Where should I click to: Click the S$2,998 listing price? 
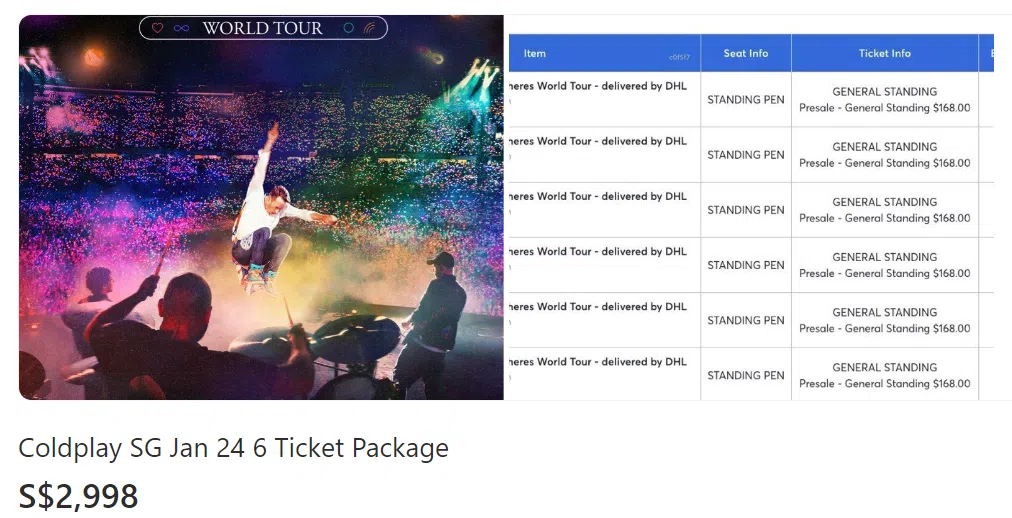[x=78, y=496]
